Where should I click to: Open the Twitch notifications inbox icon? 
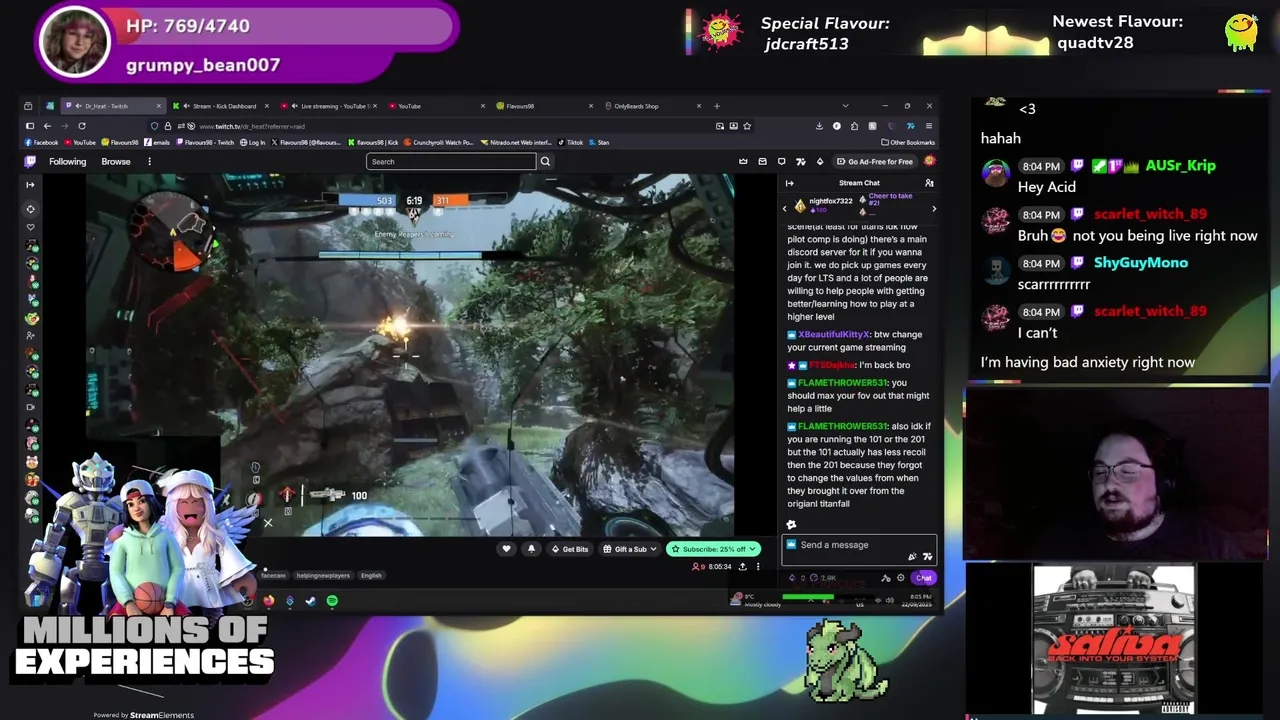762,161
